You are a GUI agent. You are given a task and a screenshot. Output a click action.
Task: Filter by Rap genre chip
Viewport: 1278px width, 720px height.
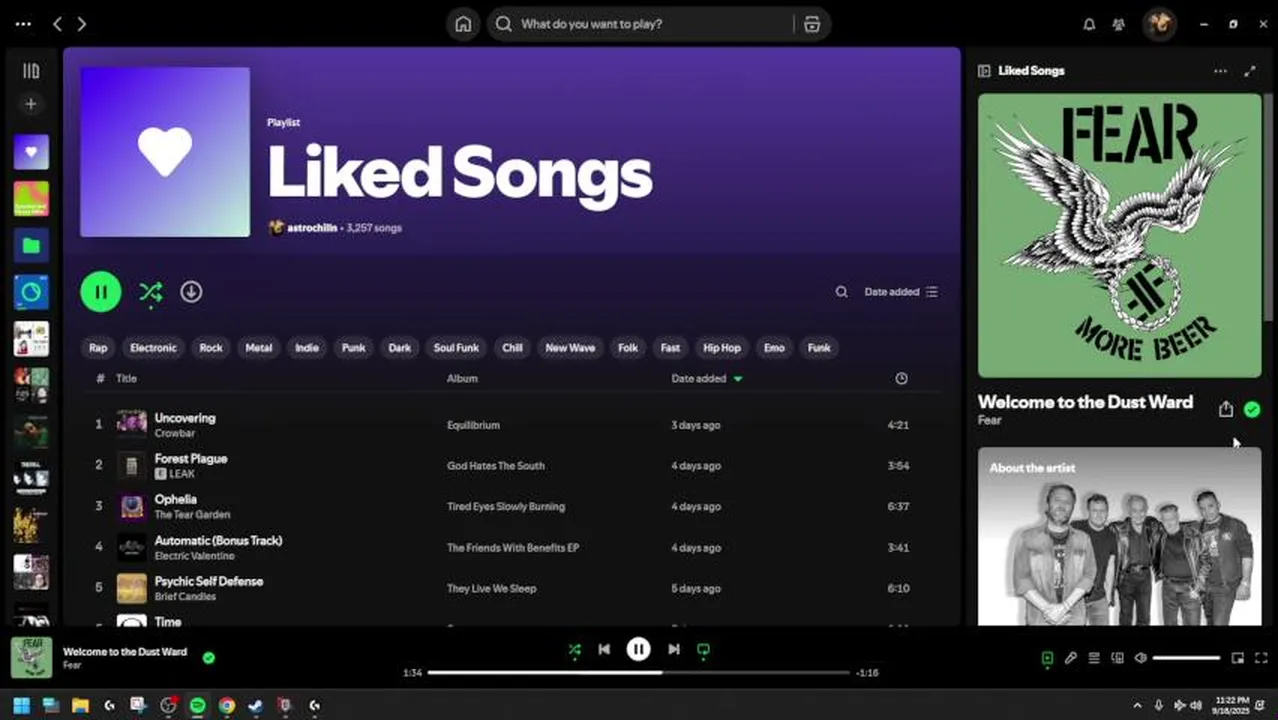pyautogui.click(x=98, y=348)
